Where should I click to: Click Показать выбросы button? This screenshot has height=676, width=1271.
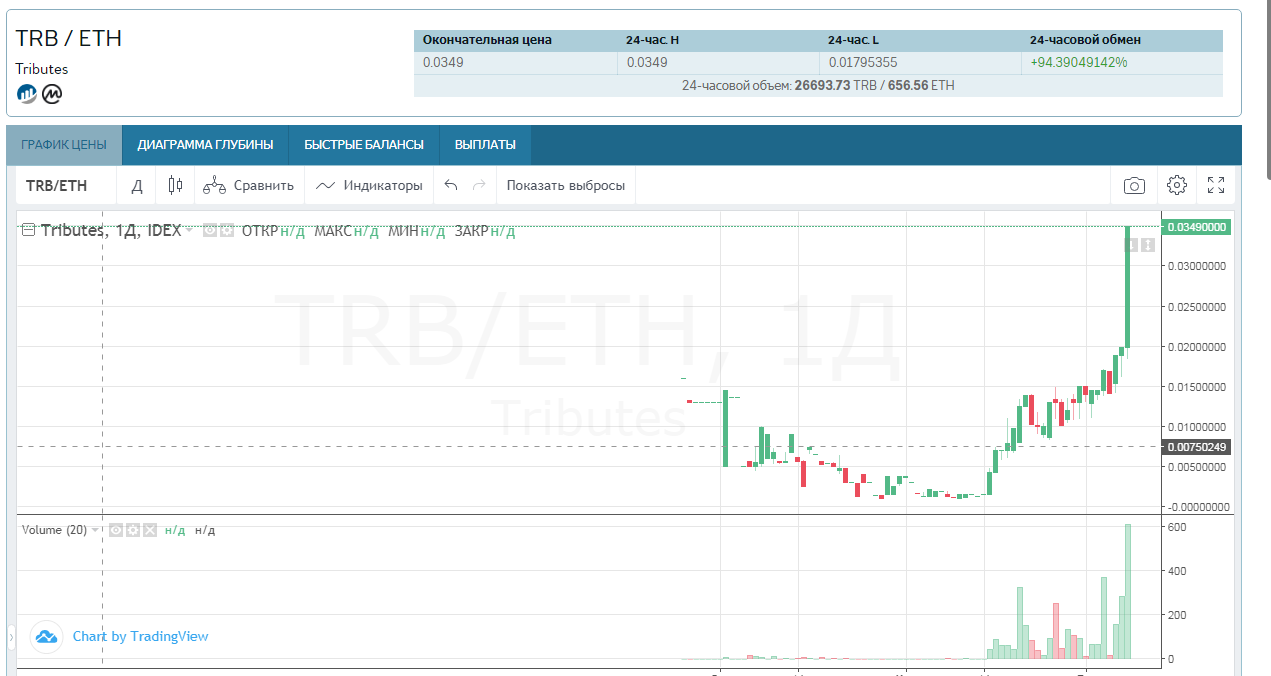(x=565, y=185)
